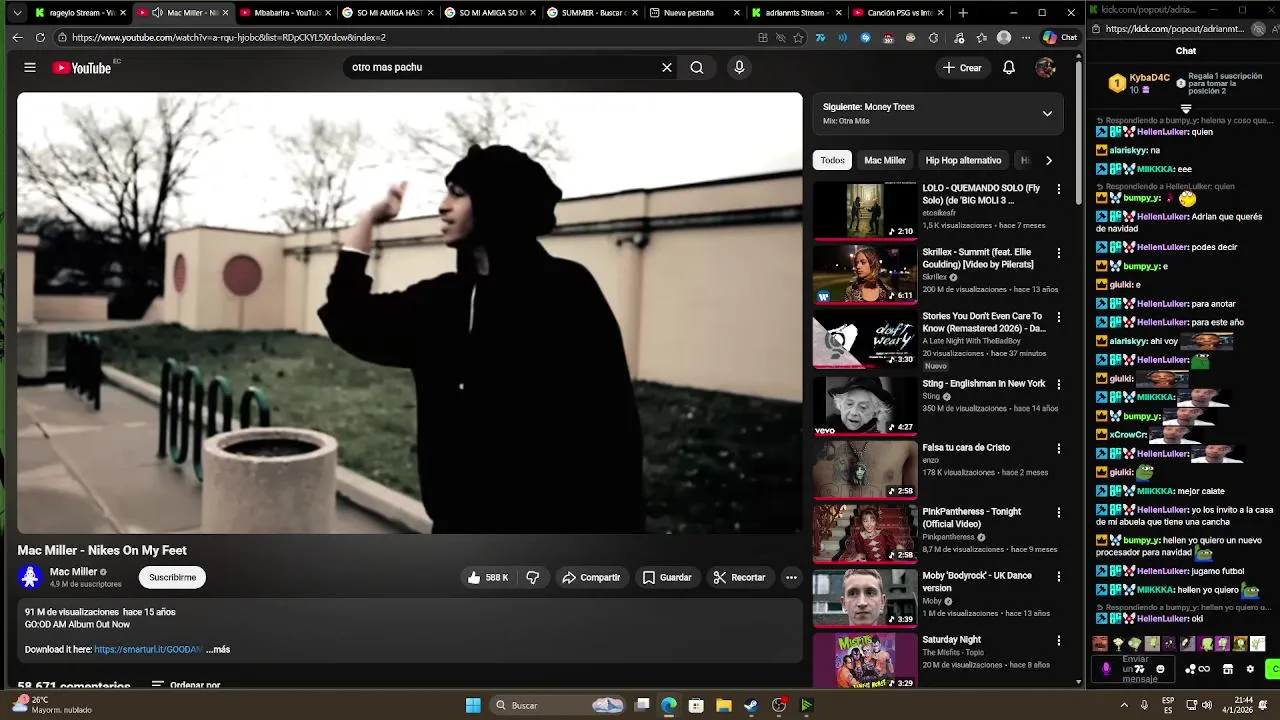Open options for PinkPantheress Tonight video
This screenshot has width=1280, height=720.
click(1059, 512)
